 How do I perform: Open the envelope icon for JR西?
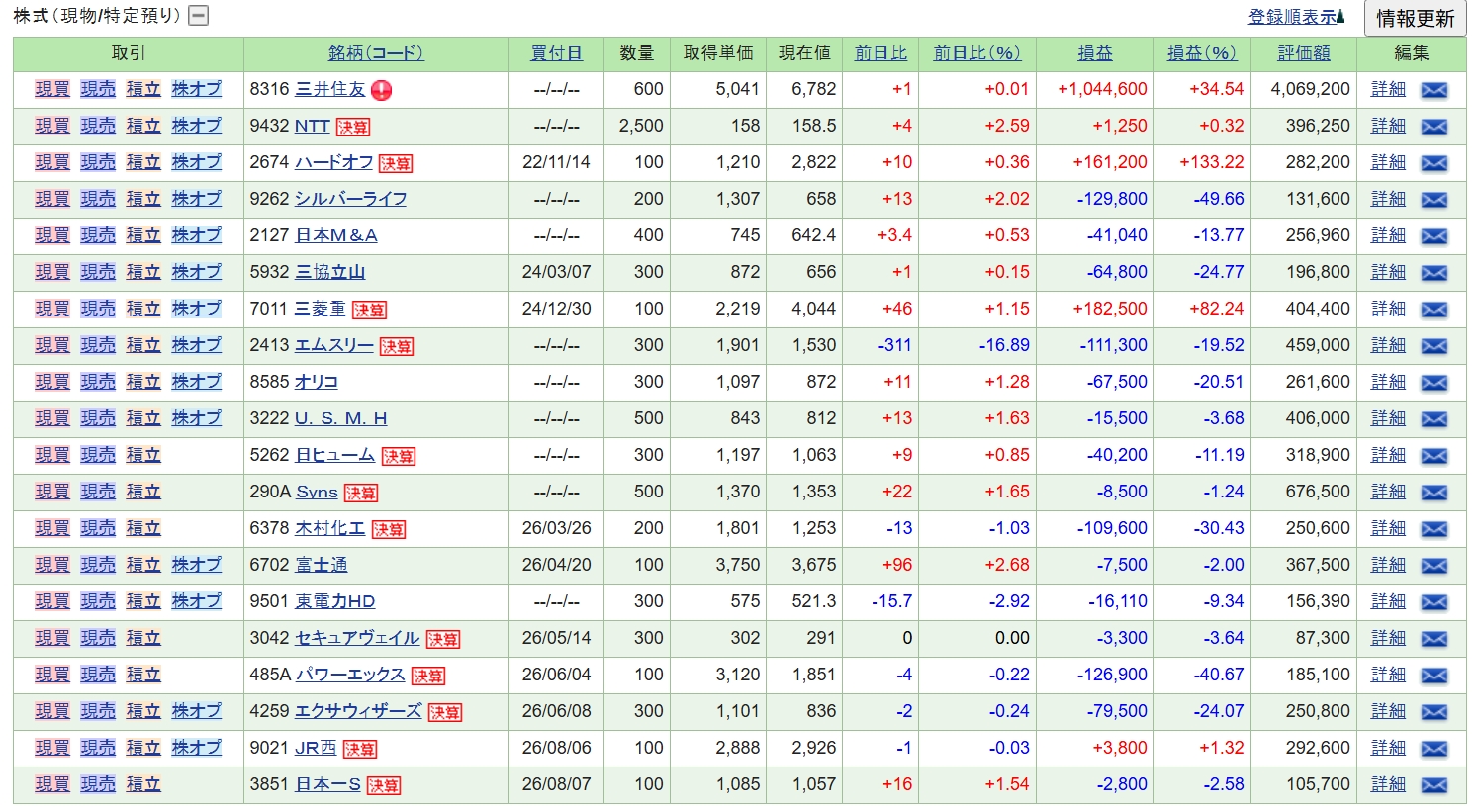click(x=1433, y=749)
